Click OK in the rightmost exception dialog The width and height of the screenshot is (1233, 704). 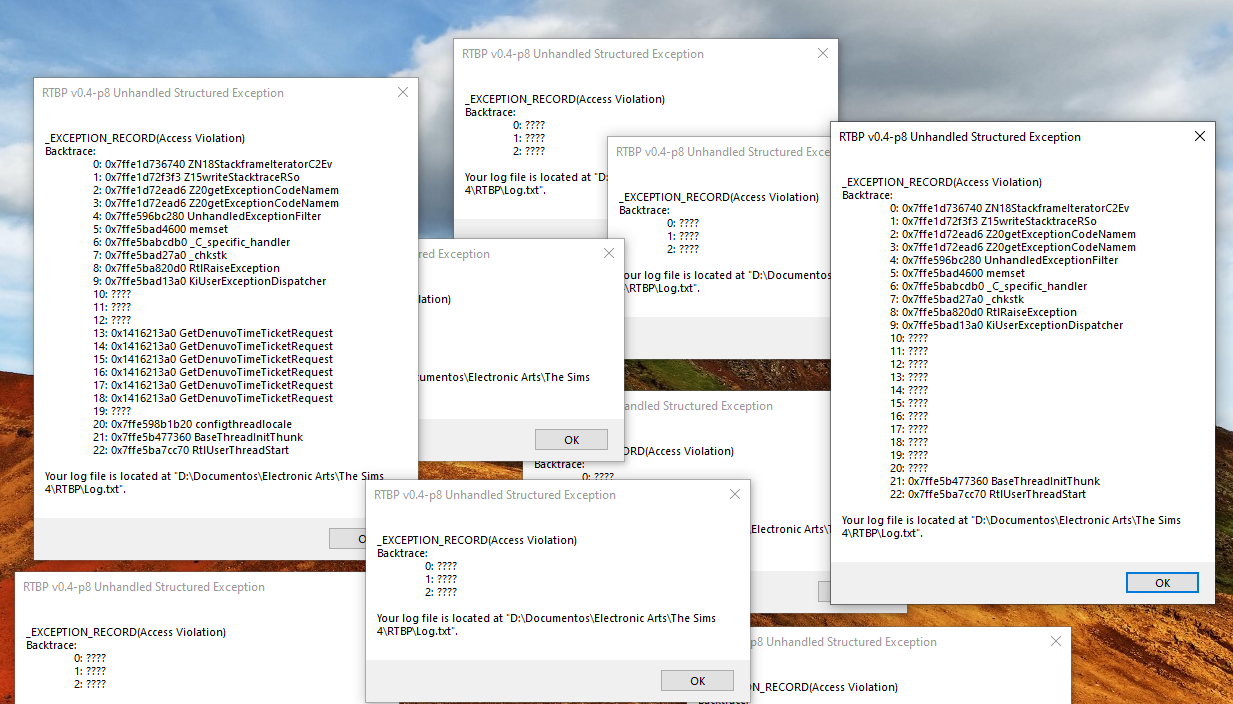point(1161,582)
